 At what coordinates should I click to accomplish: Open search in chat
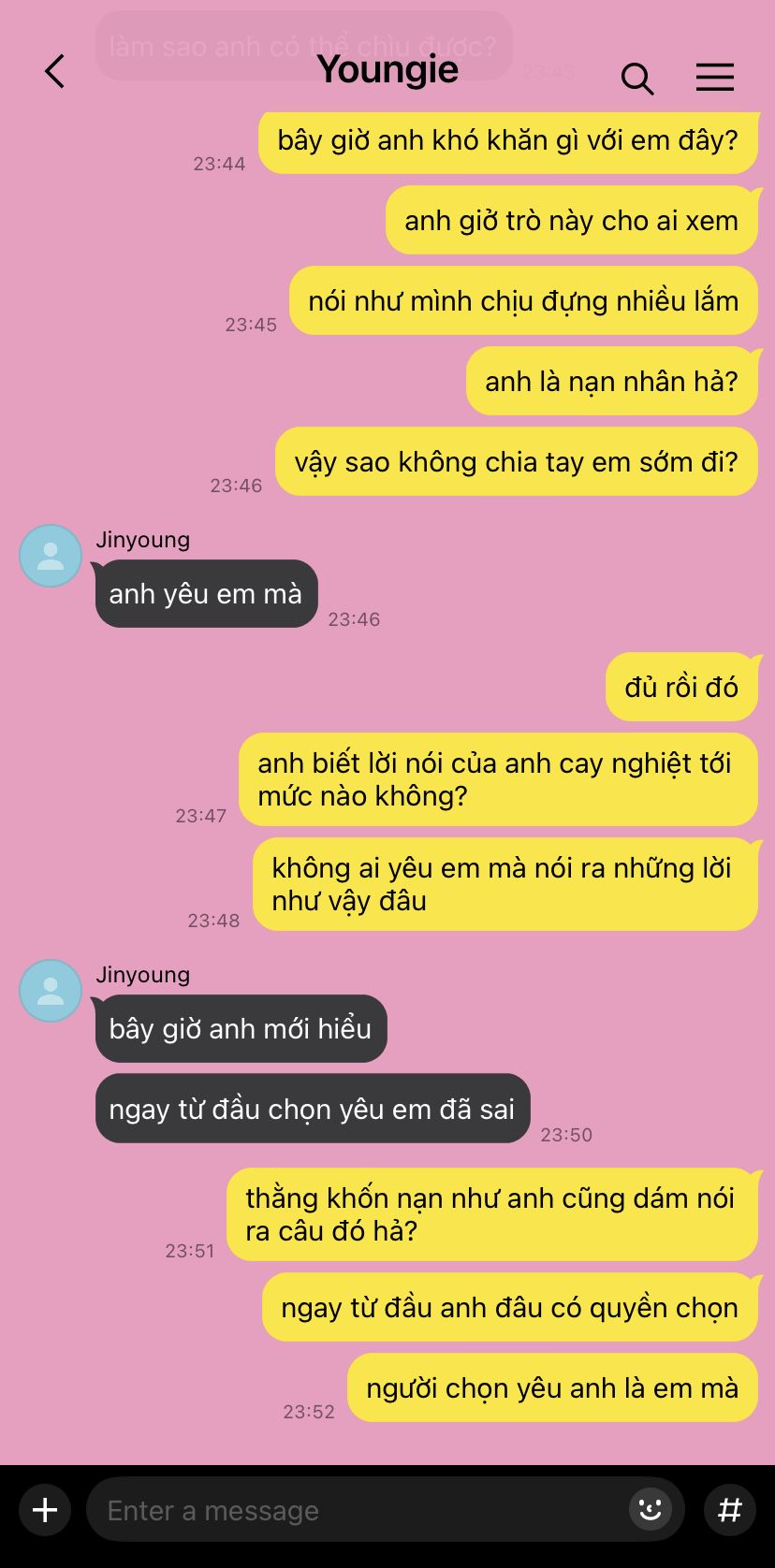[x=637, y=79]
